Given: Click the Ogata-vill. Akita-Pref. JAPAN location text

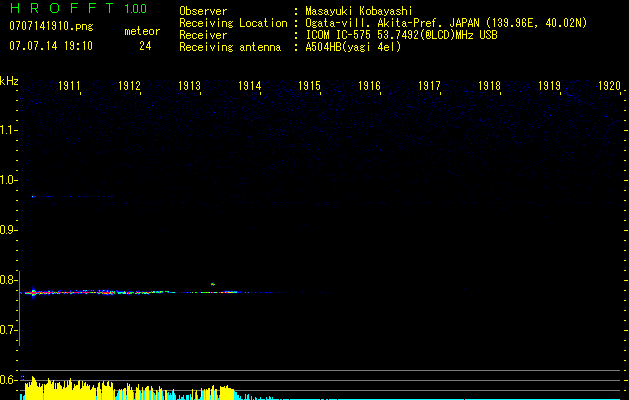Looking at the screenshot, I should pyautogui.click(x=446, y=23).
